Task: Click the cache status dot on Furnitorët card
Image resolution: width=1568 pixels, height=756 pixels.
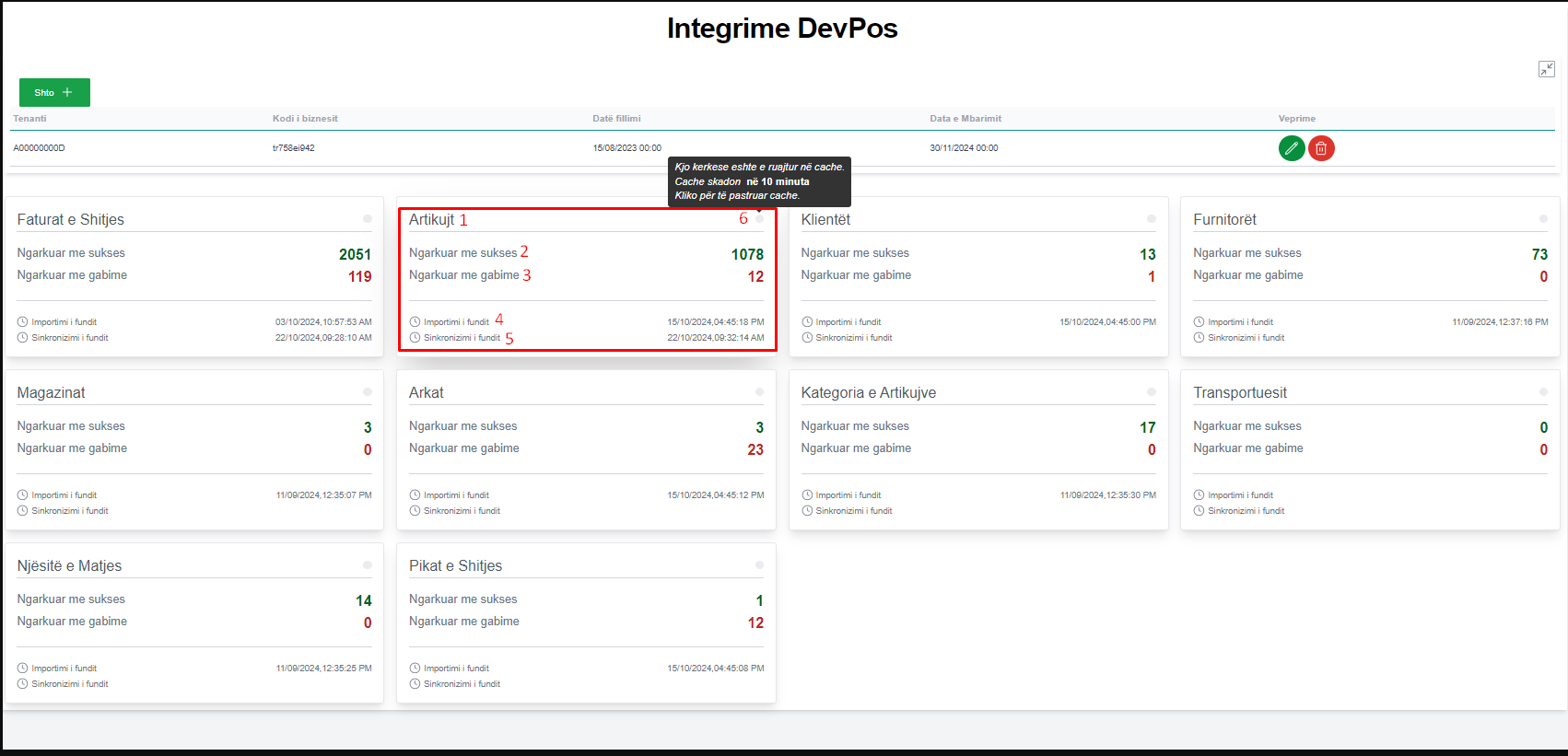Action: pyautogui.click(x=1543, y=219)
